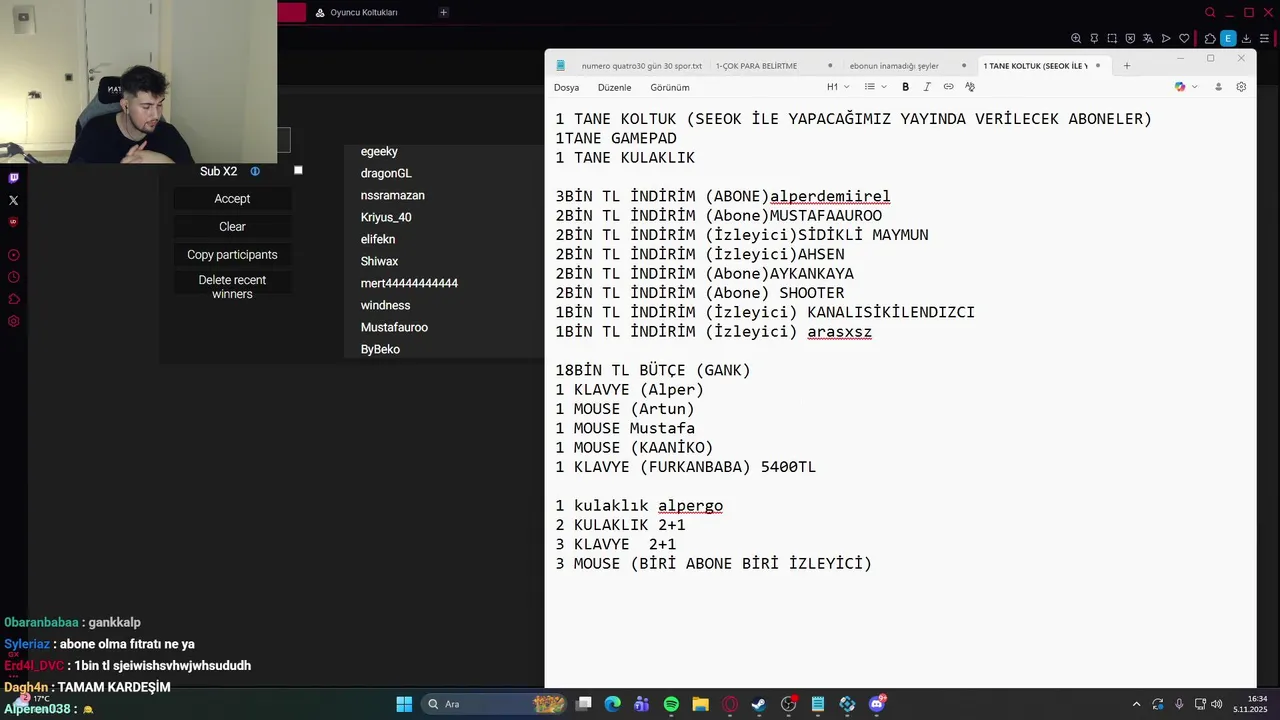Select participant ByBeko in list
This screenshot has width=1280, height=720.
(x=380, y=350)
